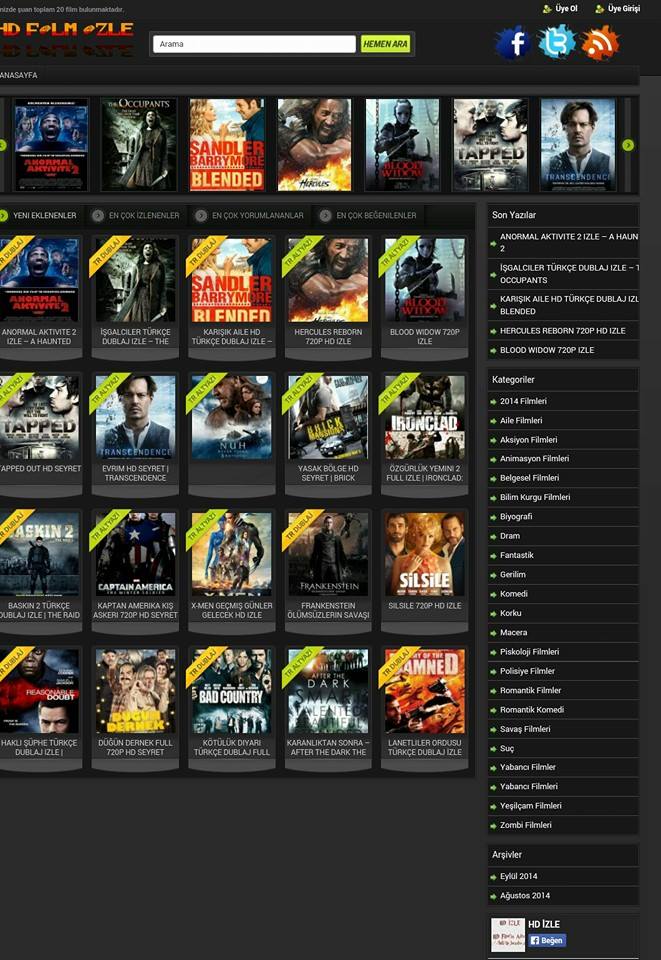
Task: Open the Bilim Kurgu Filmleri category
Action: click(535, 497)
